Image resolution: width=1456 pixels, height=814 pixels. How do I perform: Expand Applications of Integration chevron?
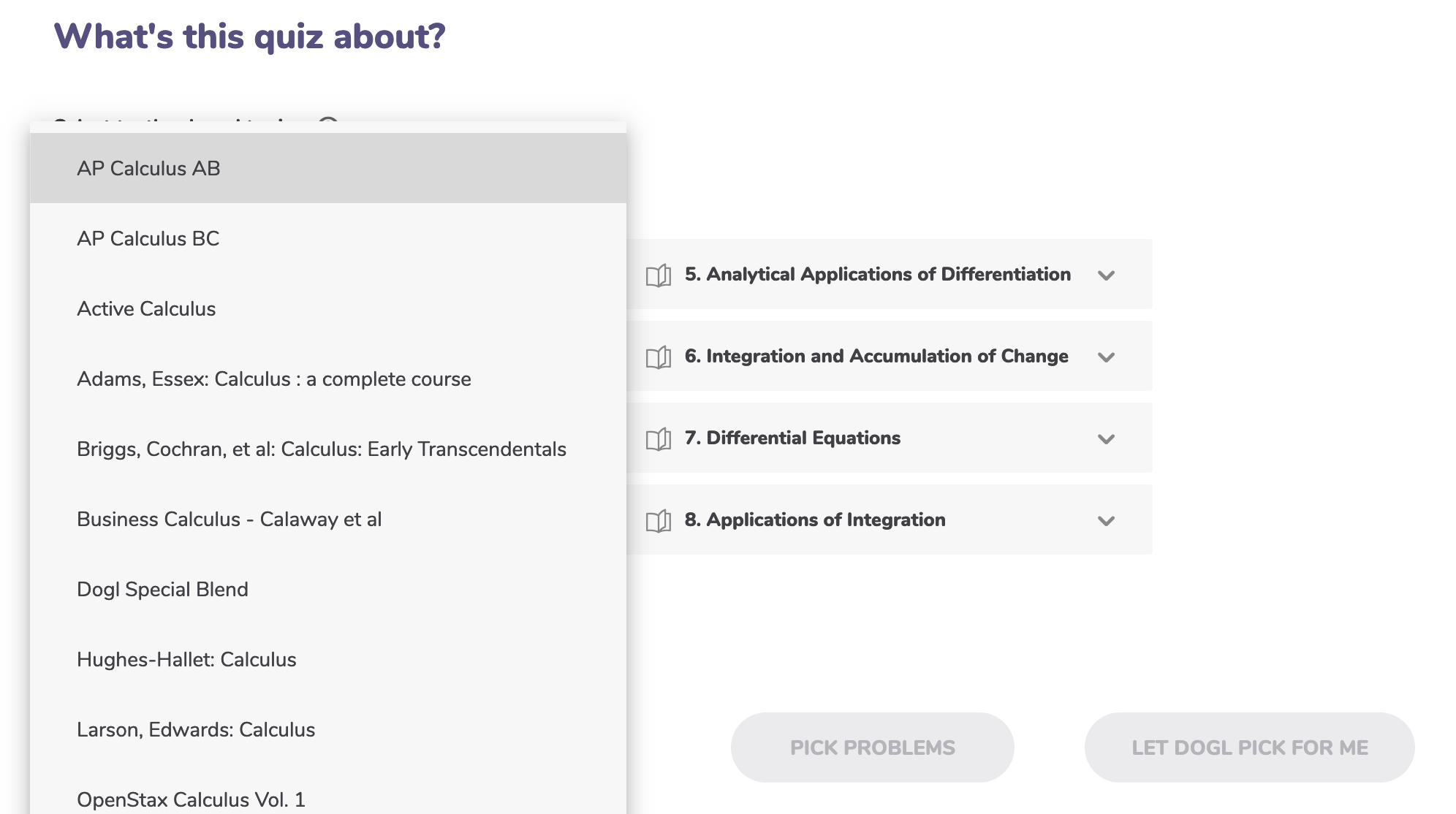tap(1106, 521)
